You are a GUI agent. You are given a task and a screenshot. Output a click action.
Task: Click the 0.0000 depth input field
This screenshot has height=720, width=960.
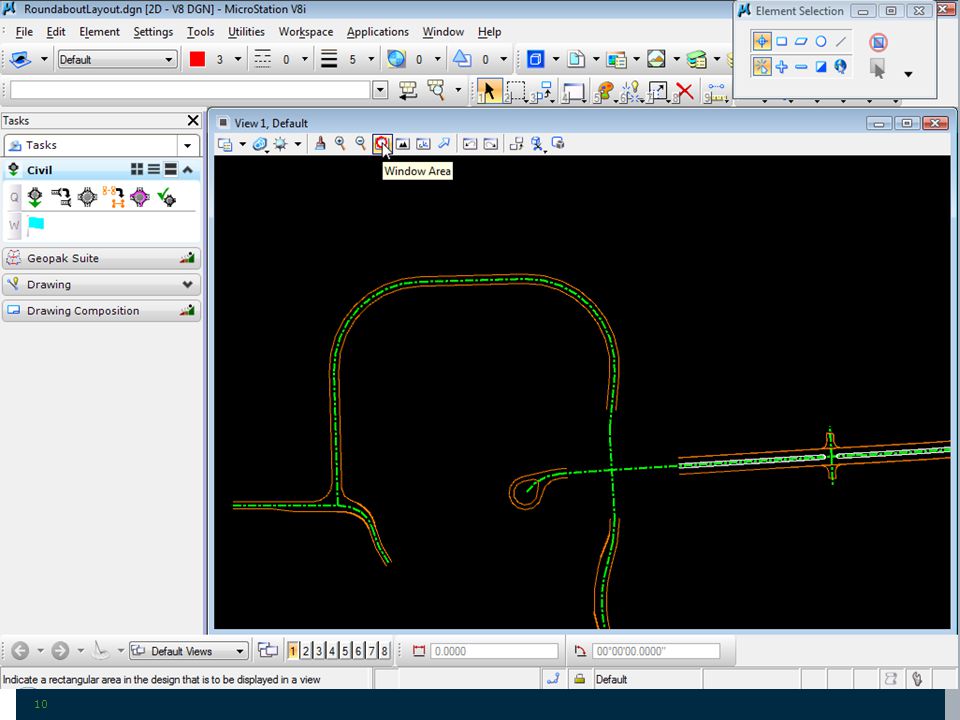(x=494, y=651)
